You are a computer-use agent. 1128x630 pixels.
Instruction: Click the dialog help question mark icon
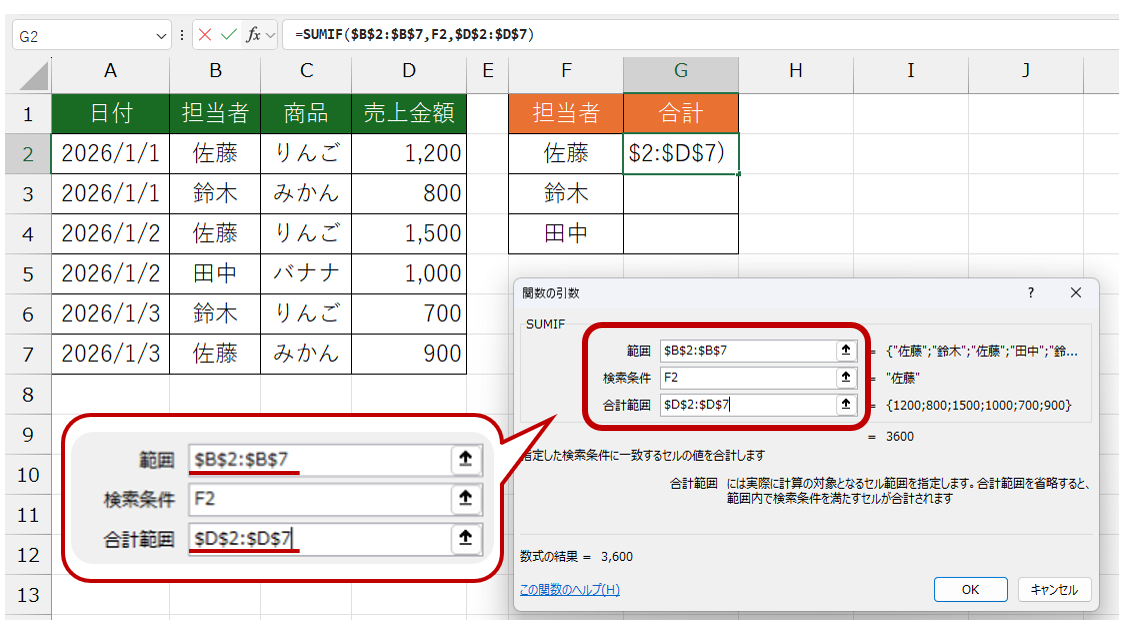[x=1030, y=293]
